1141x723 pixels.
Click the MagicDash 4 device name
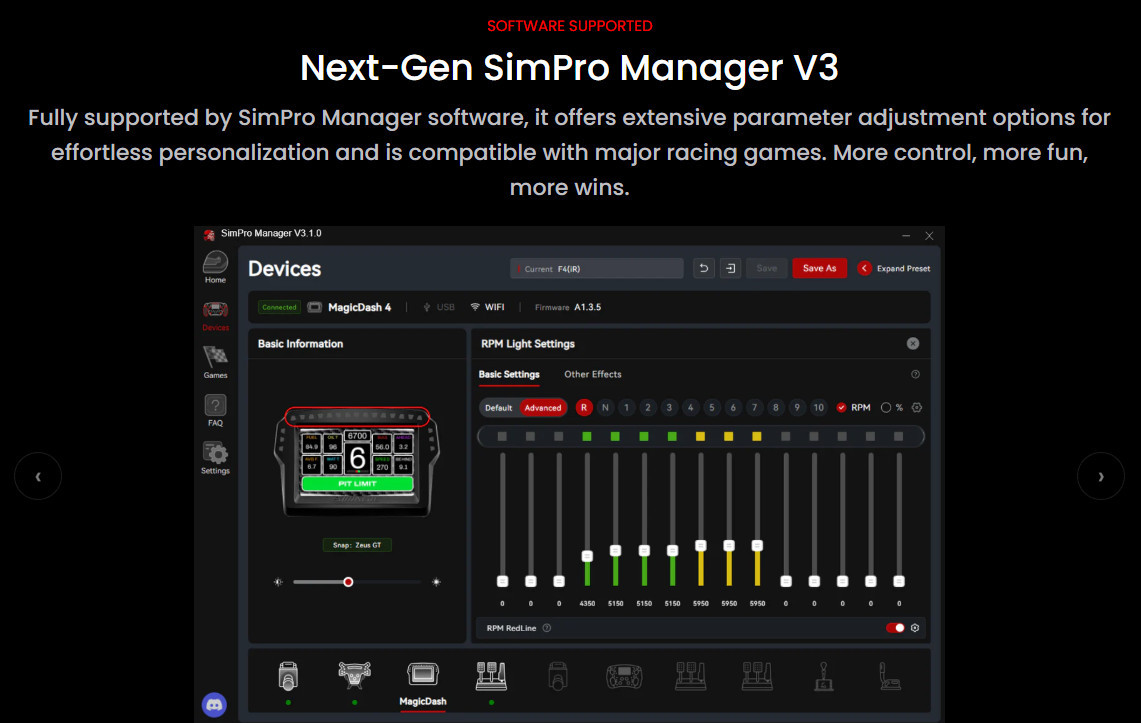pyautogui.click(x=359, y=307)
